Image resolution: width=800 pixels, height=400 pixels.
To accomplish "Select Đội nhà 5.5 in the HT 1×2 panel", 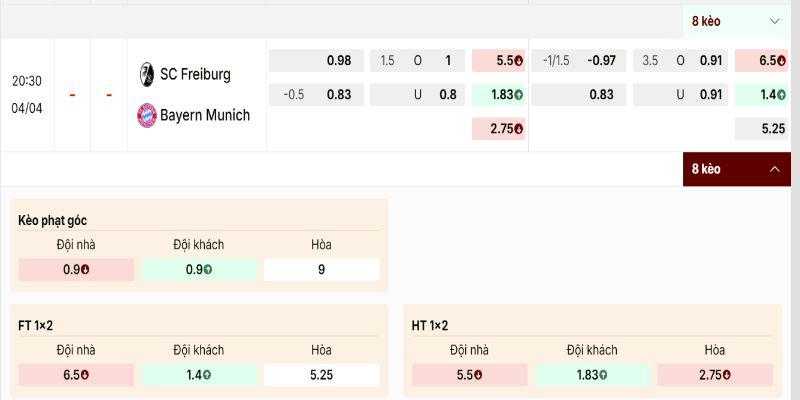I will [x=469, y=375].
